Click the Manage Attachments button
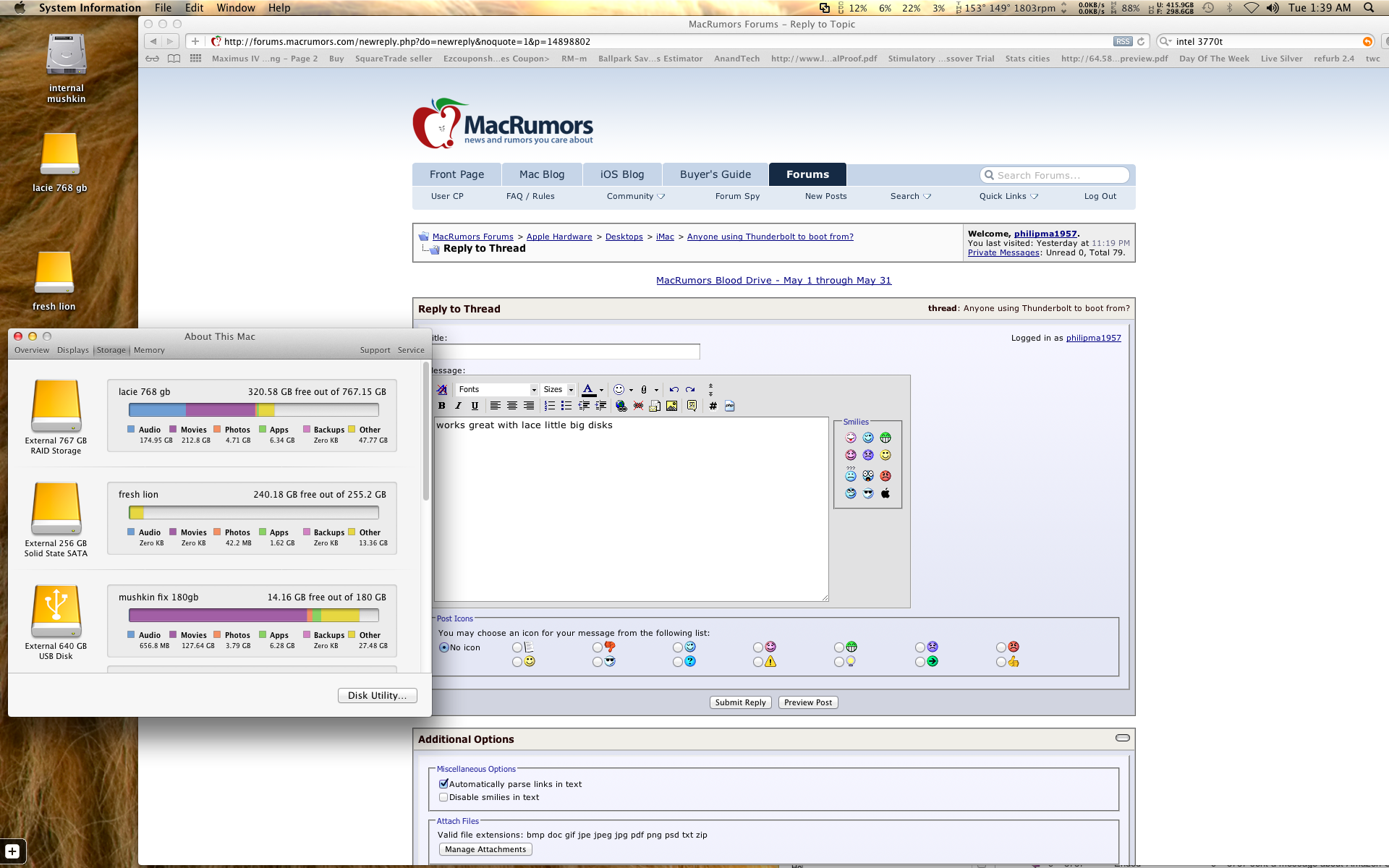 coord(485,849)
